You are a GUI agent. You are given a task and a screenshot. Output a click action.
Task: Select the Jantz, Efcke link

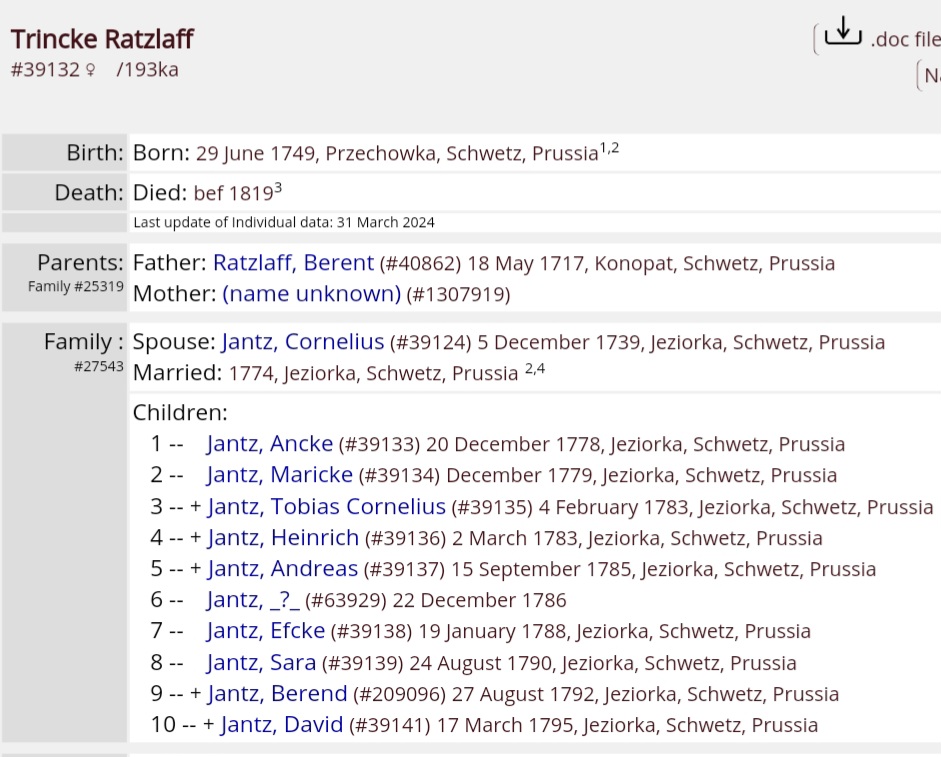click(265, 631)
